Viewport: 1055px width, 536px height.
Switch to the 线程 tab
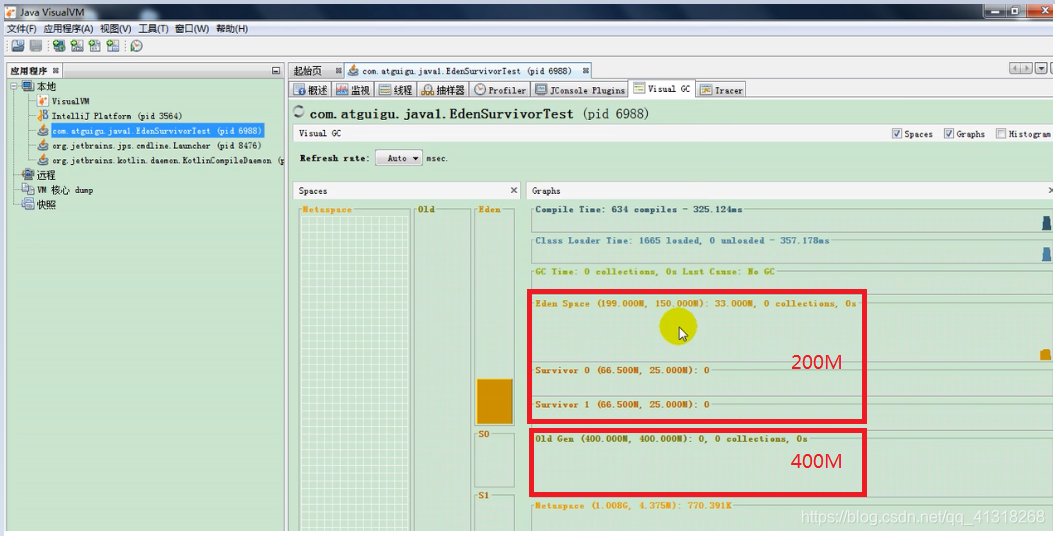(396, 90)
